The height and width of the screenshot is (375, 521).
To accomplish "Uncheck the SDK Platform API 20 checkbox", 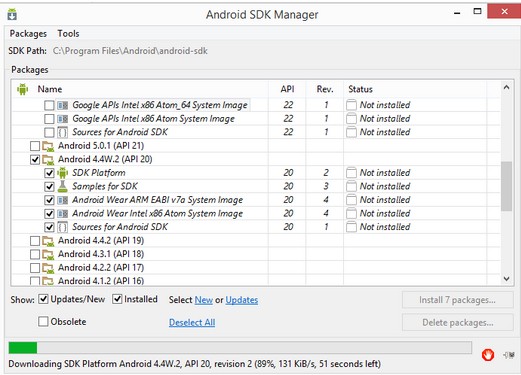I will tap(49, 173).
